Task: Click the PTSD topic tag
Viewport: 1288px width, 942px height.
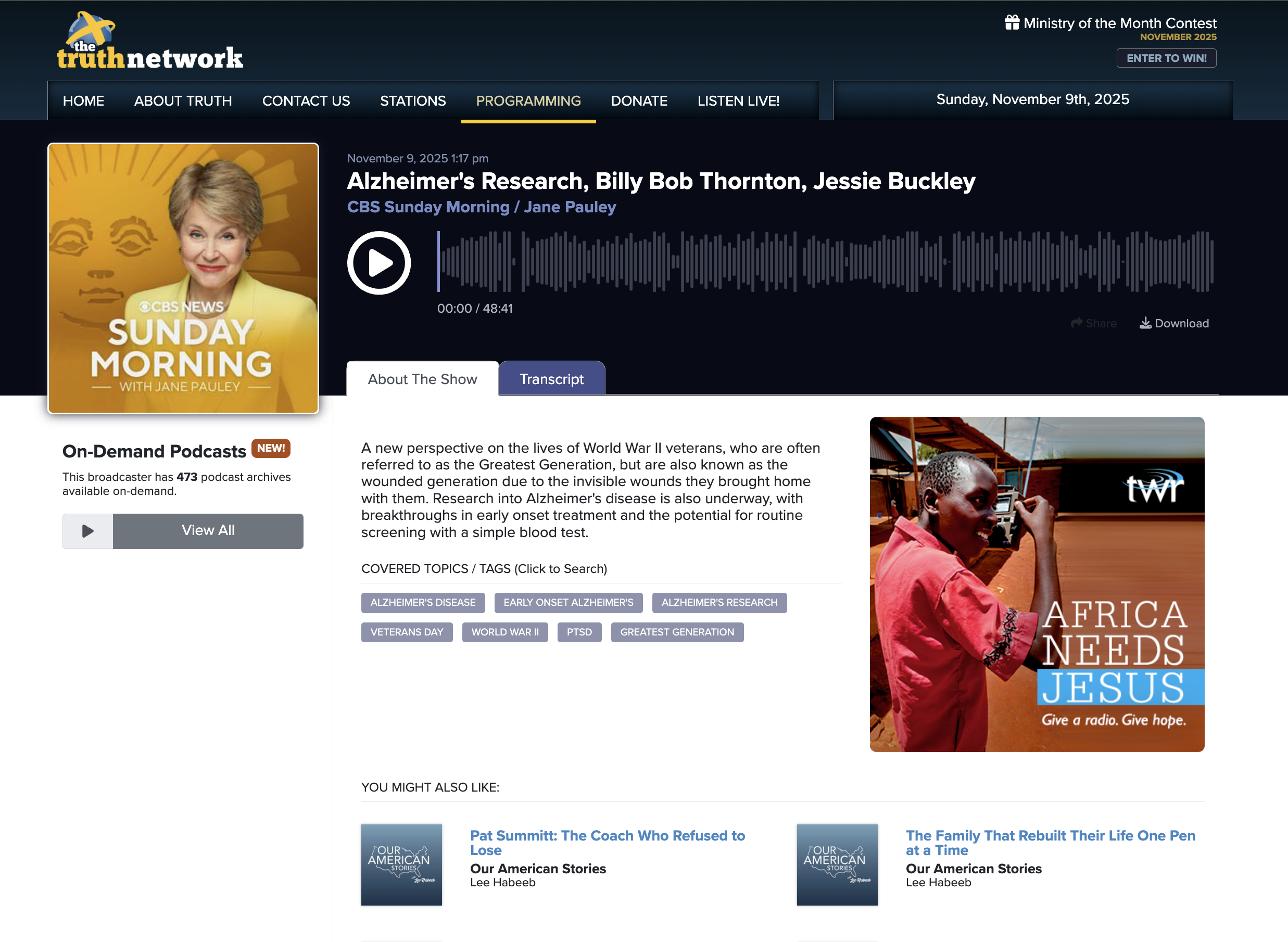Action: tap(579, 632)
